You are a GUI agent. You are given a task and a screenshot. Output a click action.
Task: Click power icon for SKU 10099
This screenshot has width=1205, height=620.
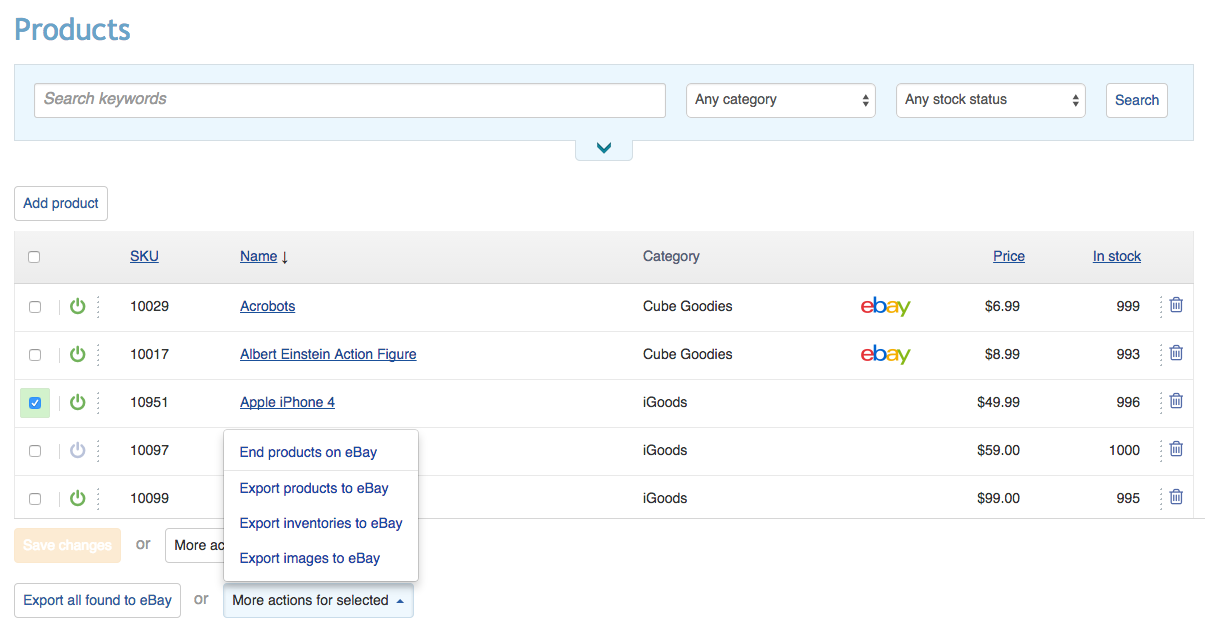click(x=78, y=498)
